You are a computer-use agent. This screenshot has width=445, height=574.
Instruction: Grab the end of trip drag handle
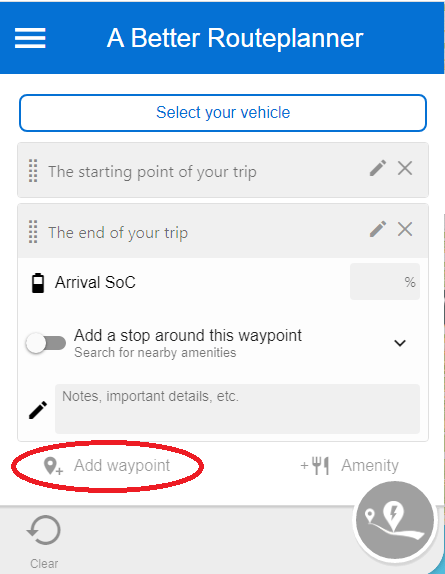[x=33, y=232]
